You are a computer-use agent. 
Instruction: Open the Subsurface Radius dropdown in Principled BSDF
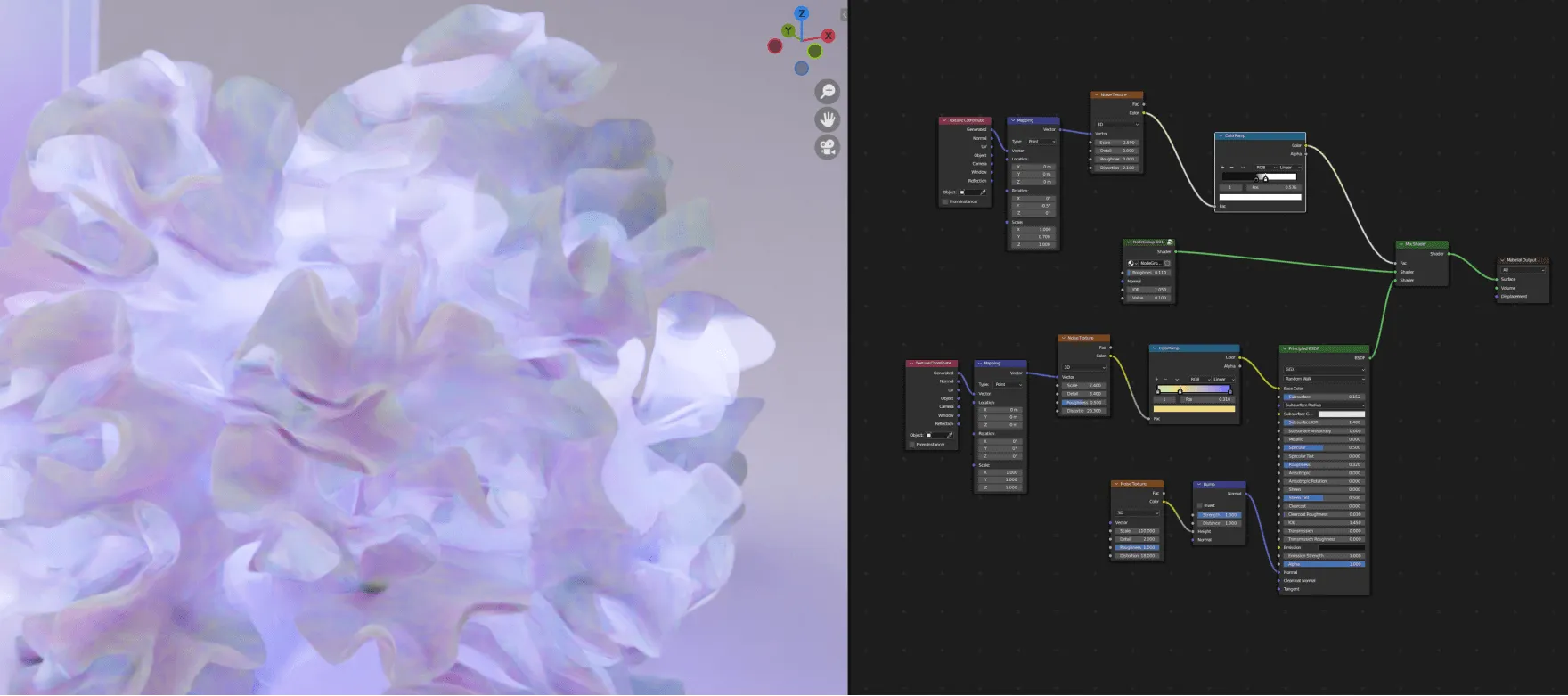pyautogui.click(x=1325, y=405)
